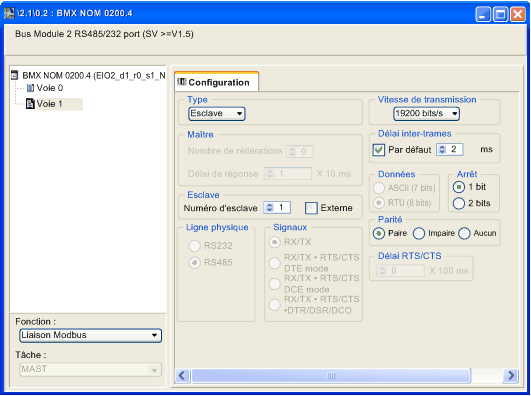
Task: Choose Aucun parity option
Action: [464, 233]
